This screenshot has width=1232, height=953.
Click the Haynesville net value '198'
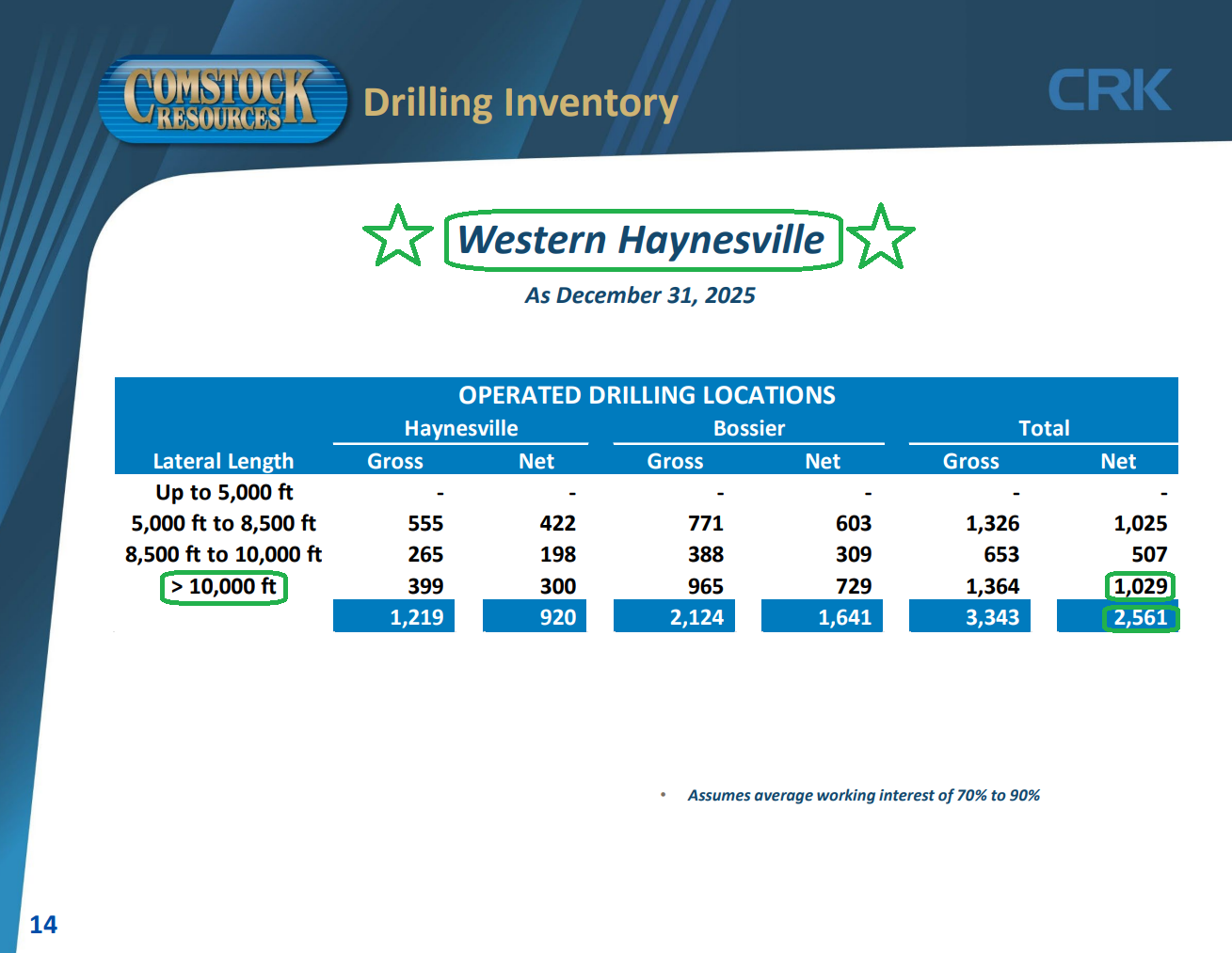[x=558, y=554]
